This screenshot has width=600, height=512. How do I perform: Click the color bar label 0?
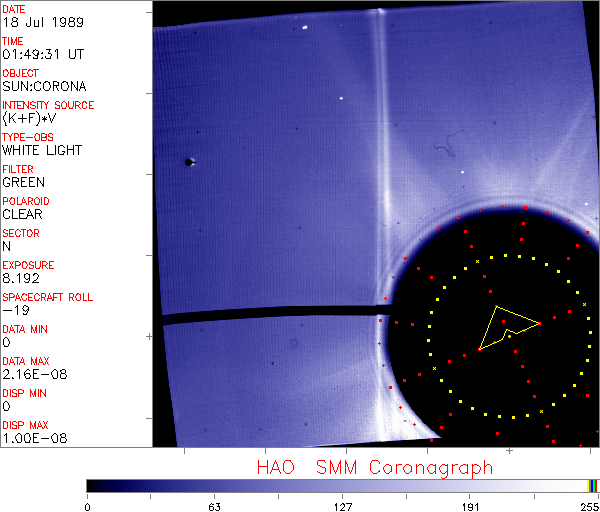point(88,507)
